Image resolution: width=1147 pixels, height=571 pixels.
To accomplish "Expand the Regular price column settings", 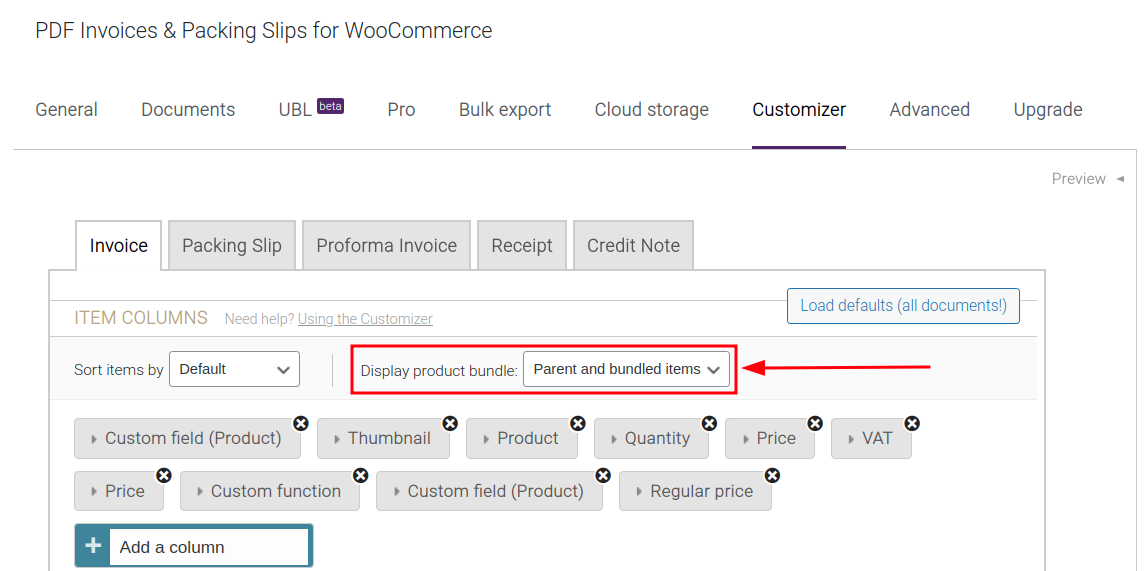I will click(695, 491).
